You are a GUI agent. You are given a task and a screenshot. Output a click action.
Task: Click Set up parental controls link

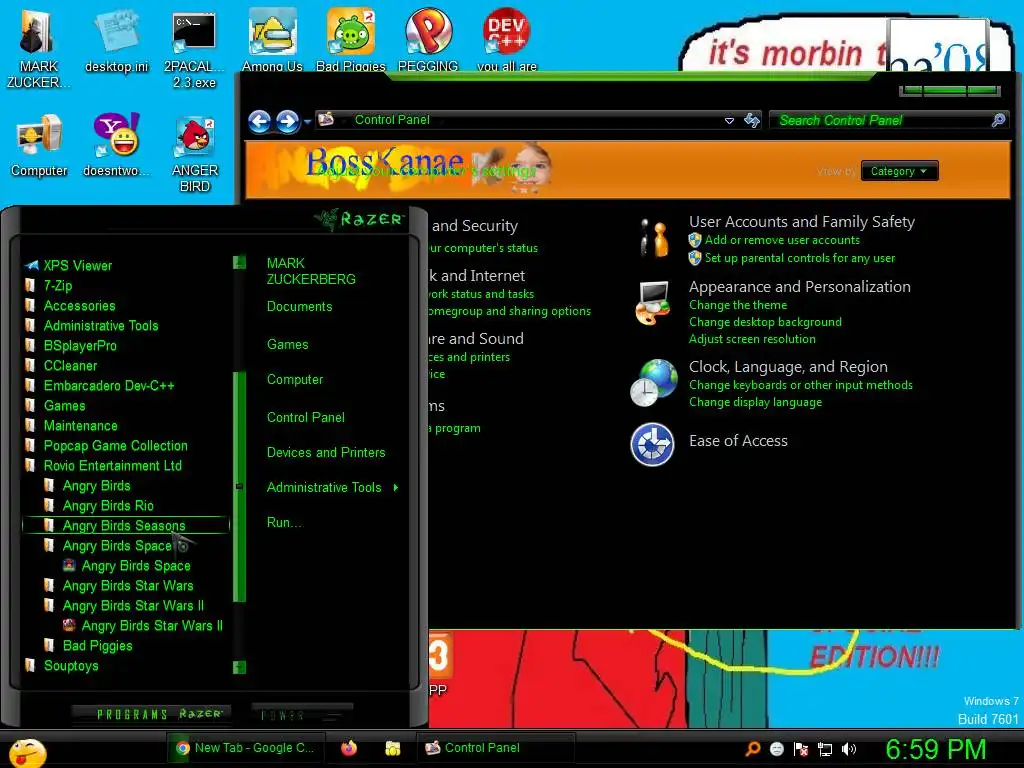pyautogui.click(x=800, y=258)
